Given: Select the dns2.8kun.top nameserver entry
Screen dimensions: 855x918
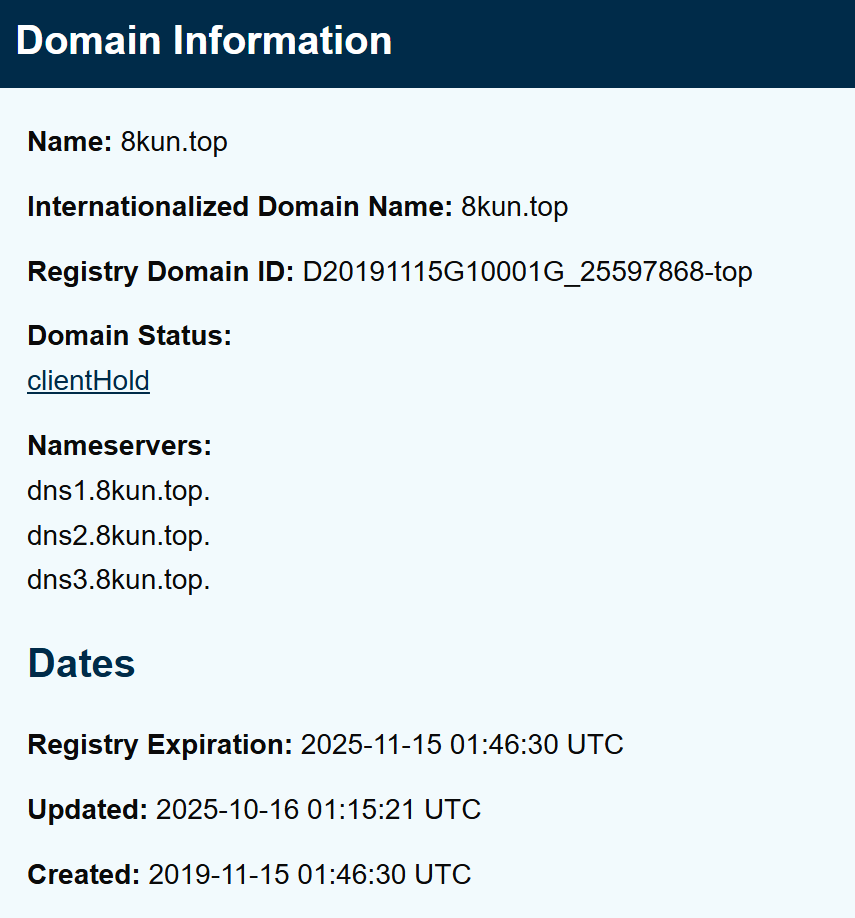Looking at the screenshot, I should point(119,536).
